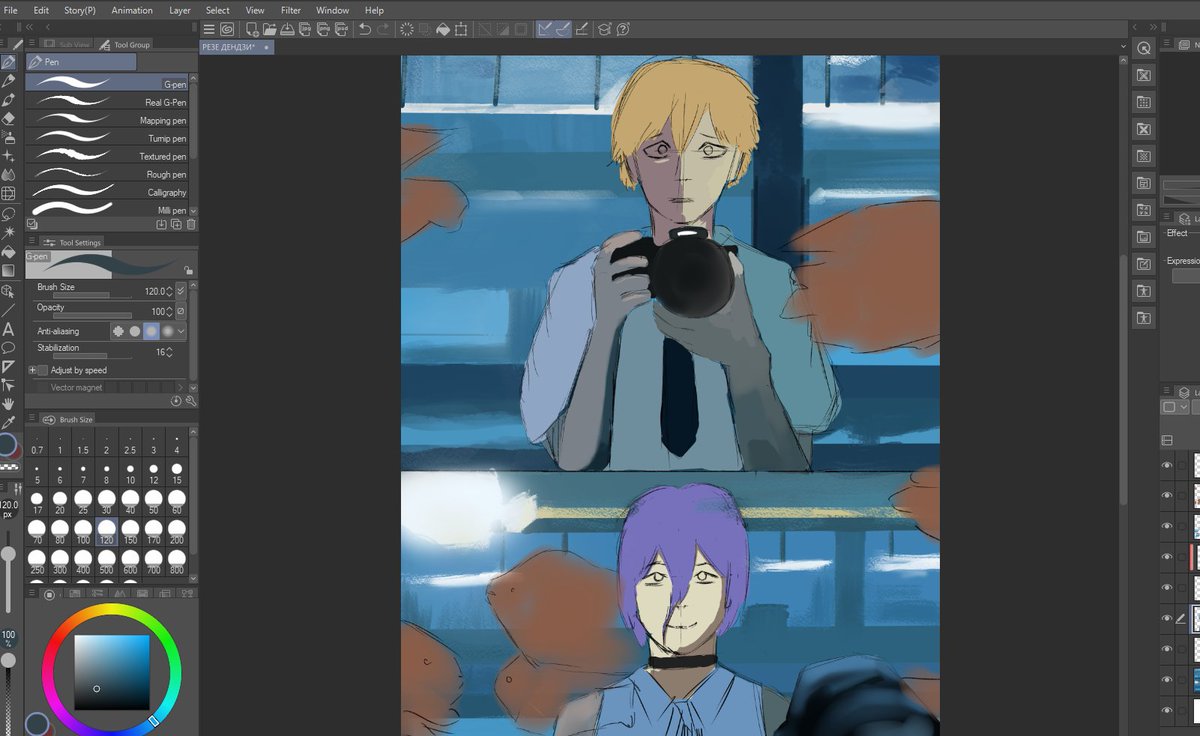
Task: Open Opacity dynamics button
Action: (181, 312)
